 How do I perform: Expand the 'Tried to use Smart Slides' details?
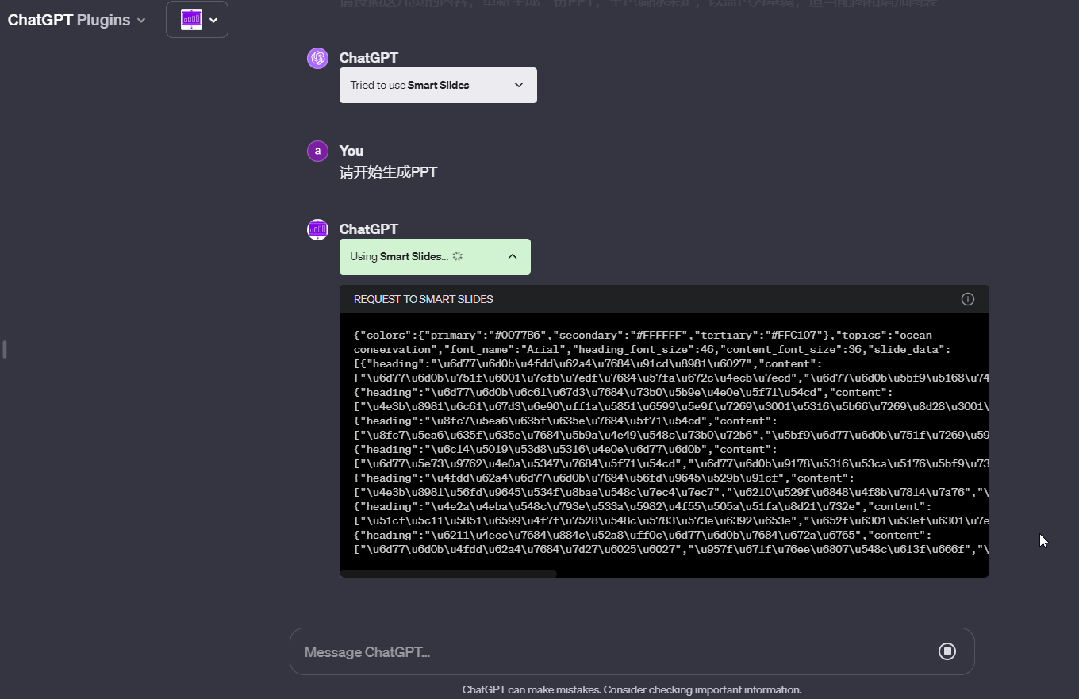click(438, 85)
